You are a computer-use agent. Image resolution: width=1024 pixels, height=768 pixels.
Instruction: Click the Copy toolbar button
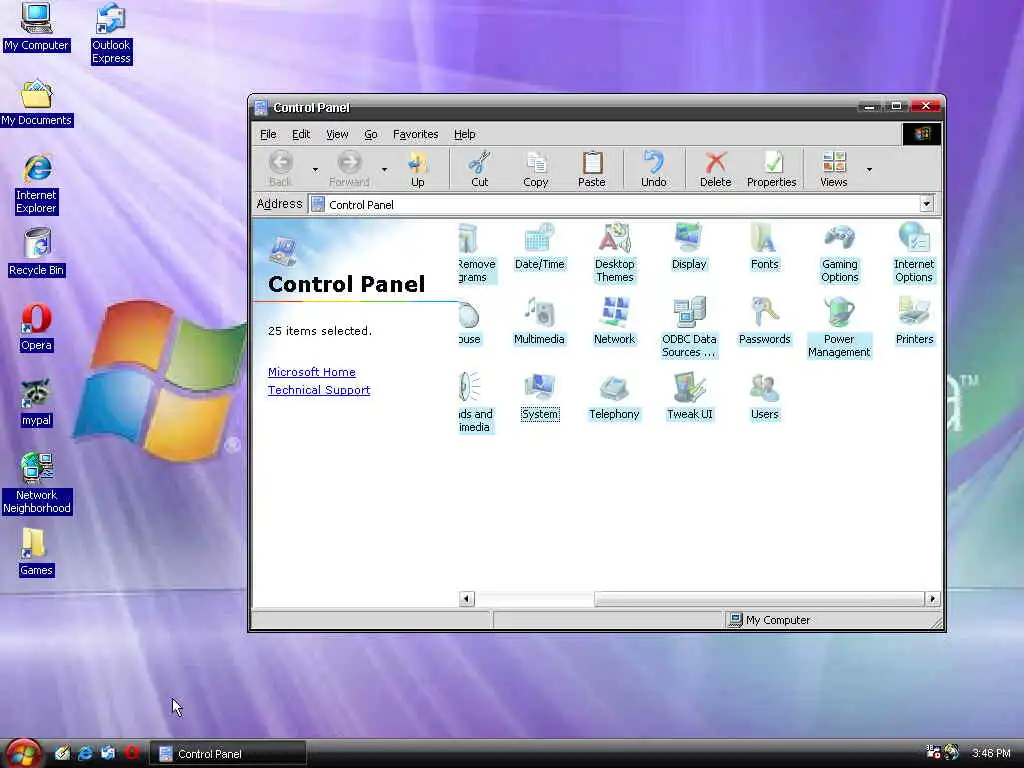click(x=536, y=169)
